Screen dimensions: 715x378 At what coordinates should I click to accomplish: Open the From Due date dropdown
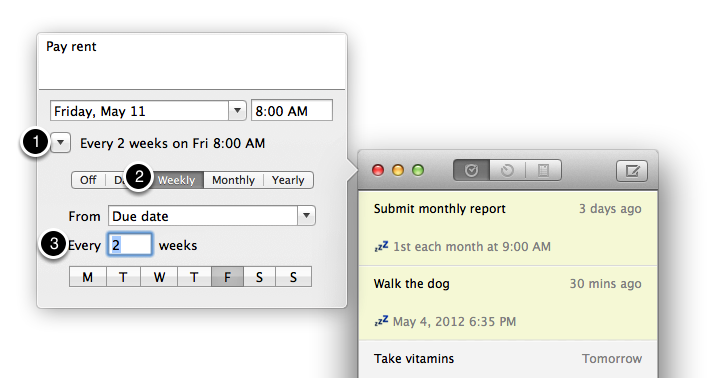[212, 216]
